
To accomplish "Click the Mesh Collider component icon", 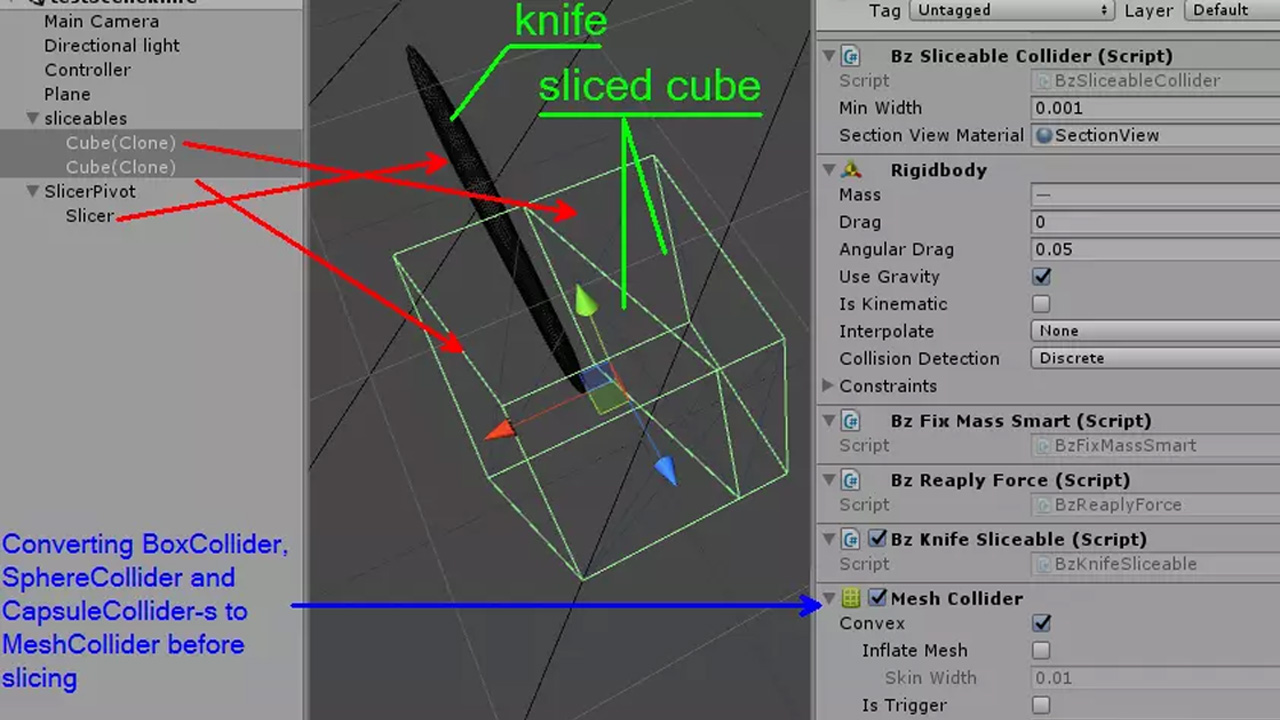I will pos(851,598).
